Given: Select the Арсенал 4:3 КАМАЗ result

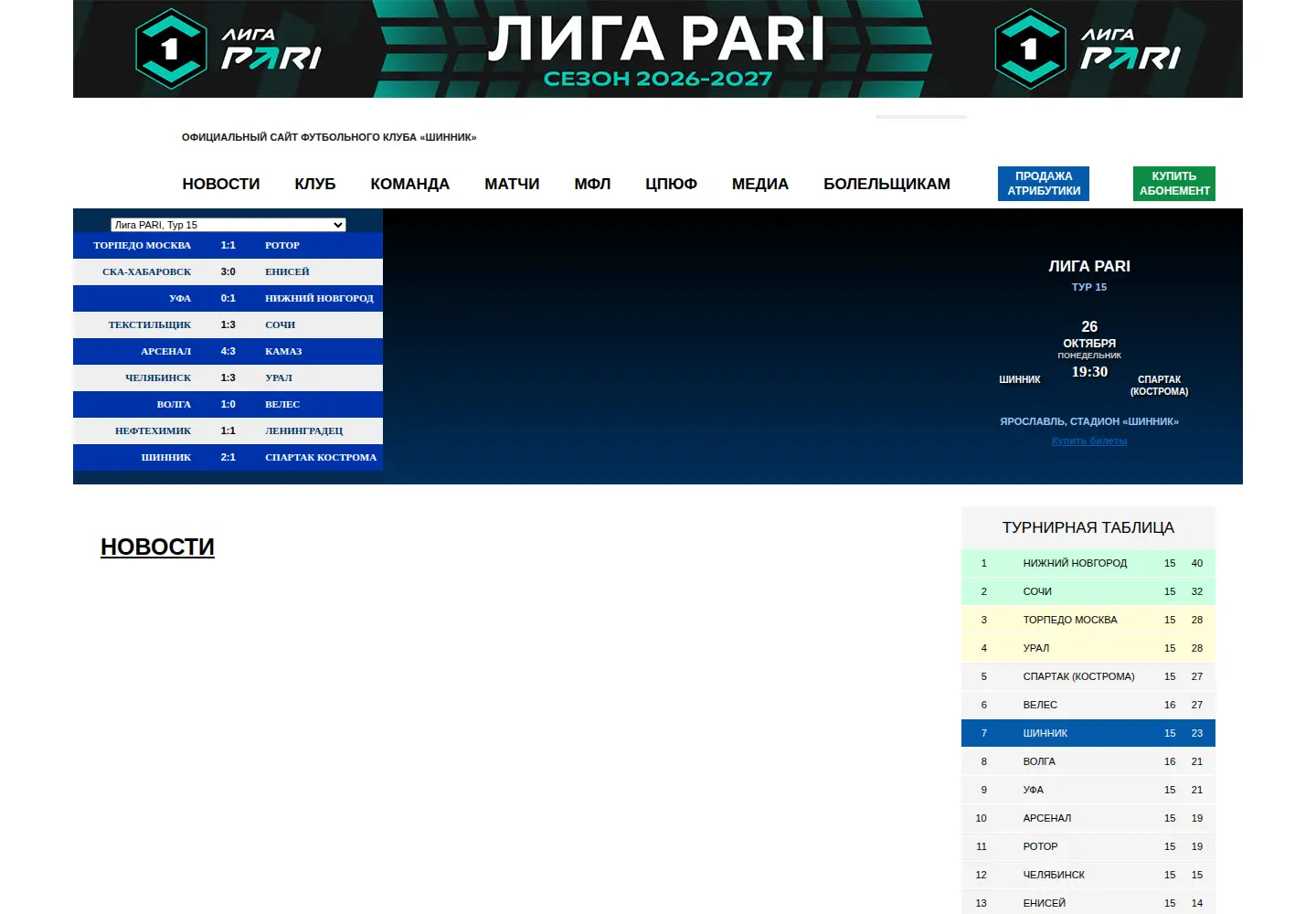Looking at the screenshot, I should [228, 351].
